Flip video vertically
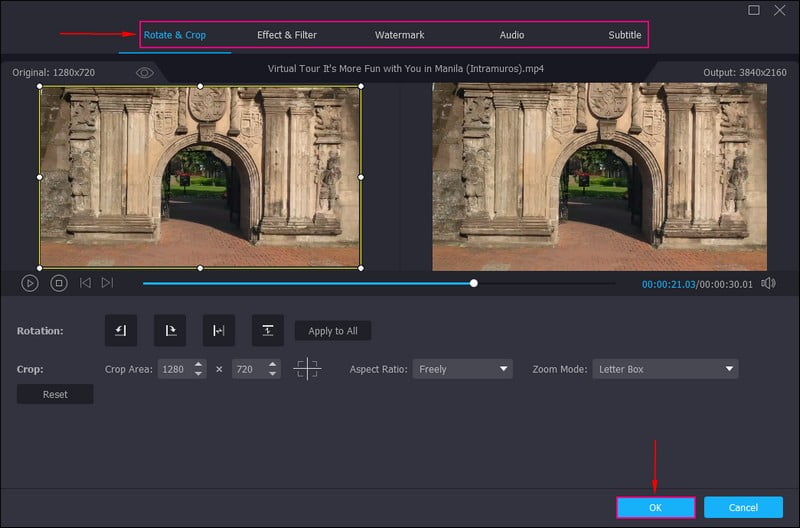The width and height of the screenshot is (800, 528). (x=267, y=331)
